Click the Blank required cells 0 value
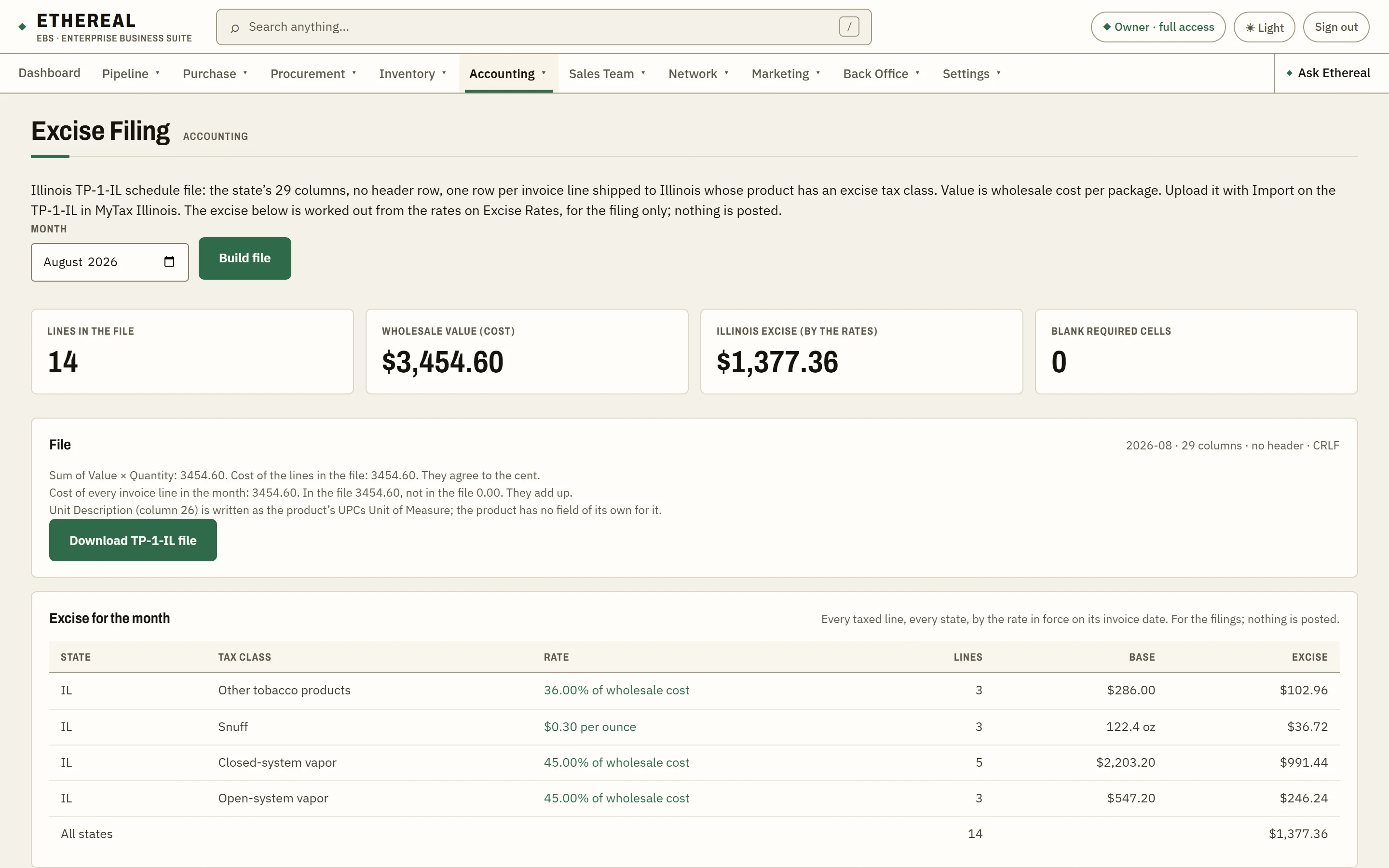 pos(1059,362)
